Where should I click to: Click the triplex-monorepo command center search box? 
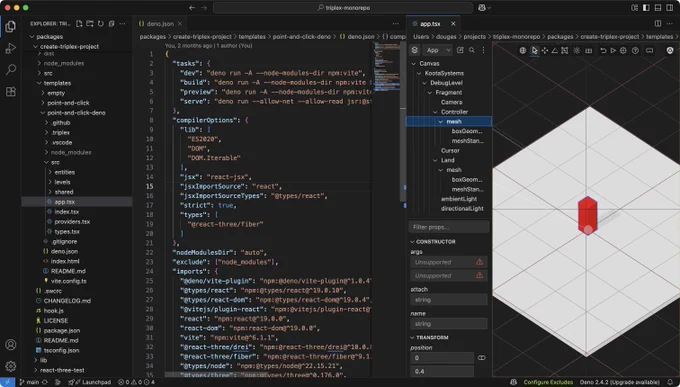pos(343,8)
